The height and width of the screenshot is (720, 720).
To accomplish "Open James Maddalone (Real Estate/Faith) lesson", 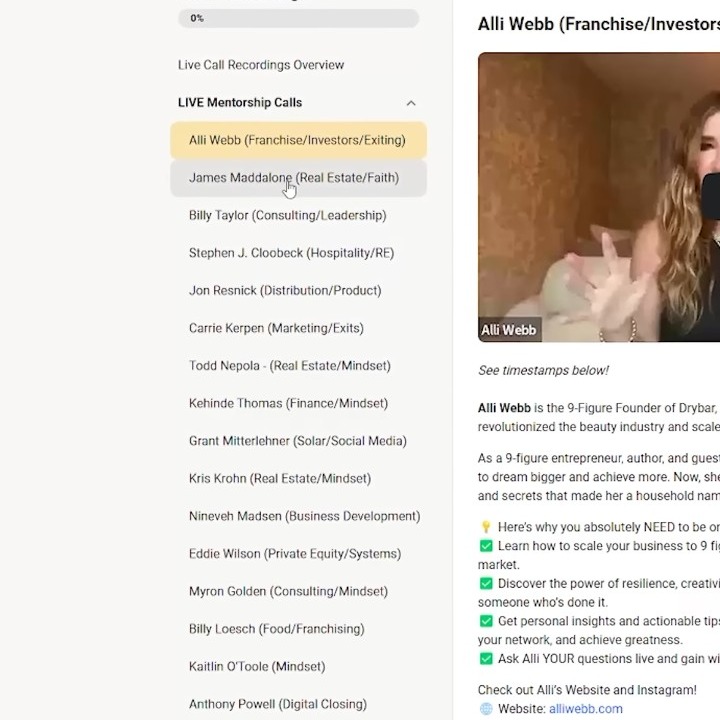I will (293, 178).
